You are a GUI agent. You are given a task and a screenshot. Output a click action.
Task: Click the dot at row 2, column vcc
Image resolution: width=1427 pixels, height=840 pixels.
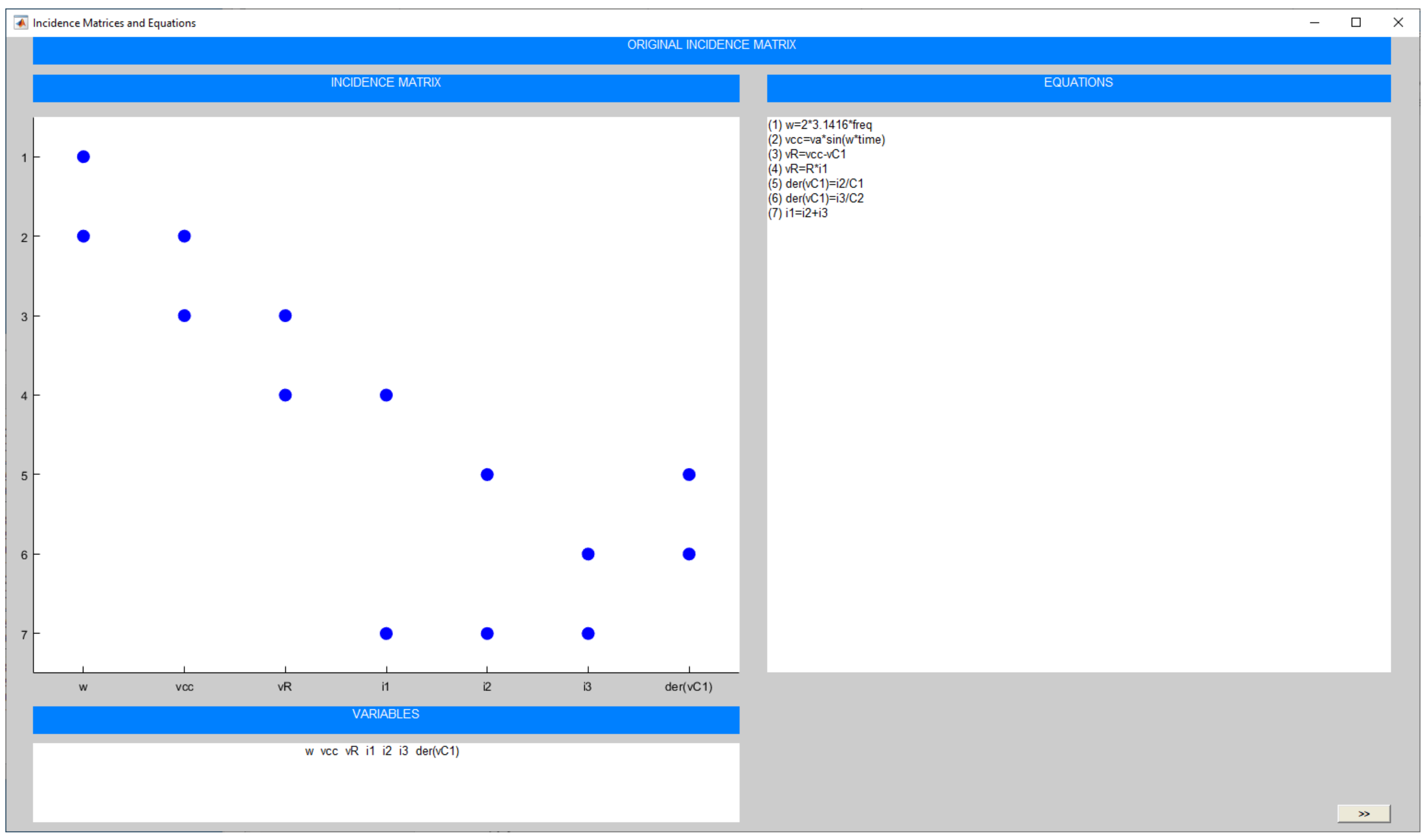185,236
